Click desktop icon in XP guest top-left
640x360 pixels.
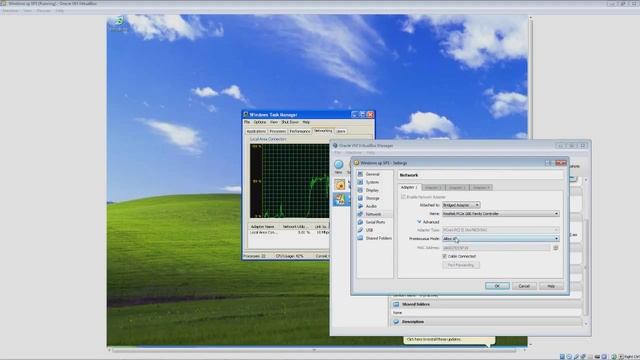[118, 24]
